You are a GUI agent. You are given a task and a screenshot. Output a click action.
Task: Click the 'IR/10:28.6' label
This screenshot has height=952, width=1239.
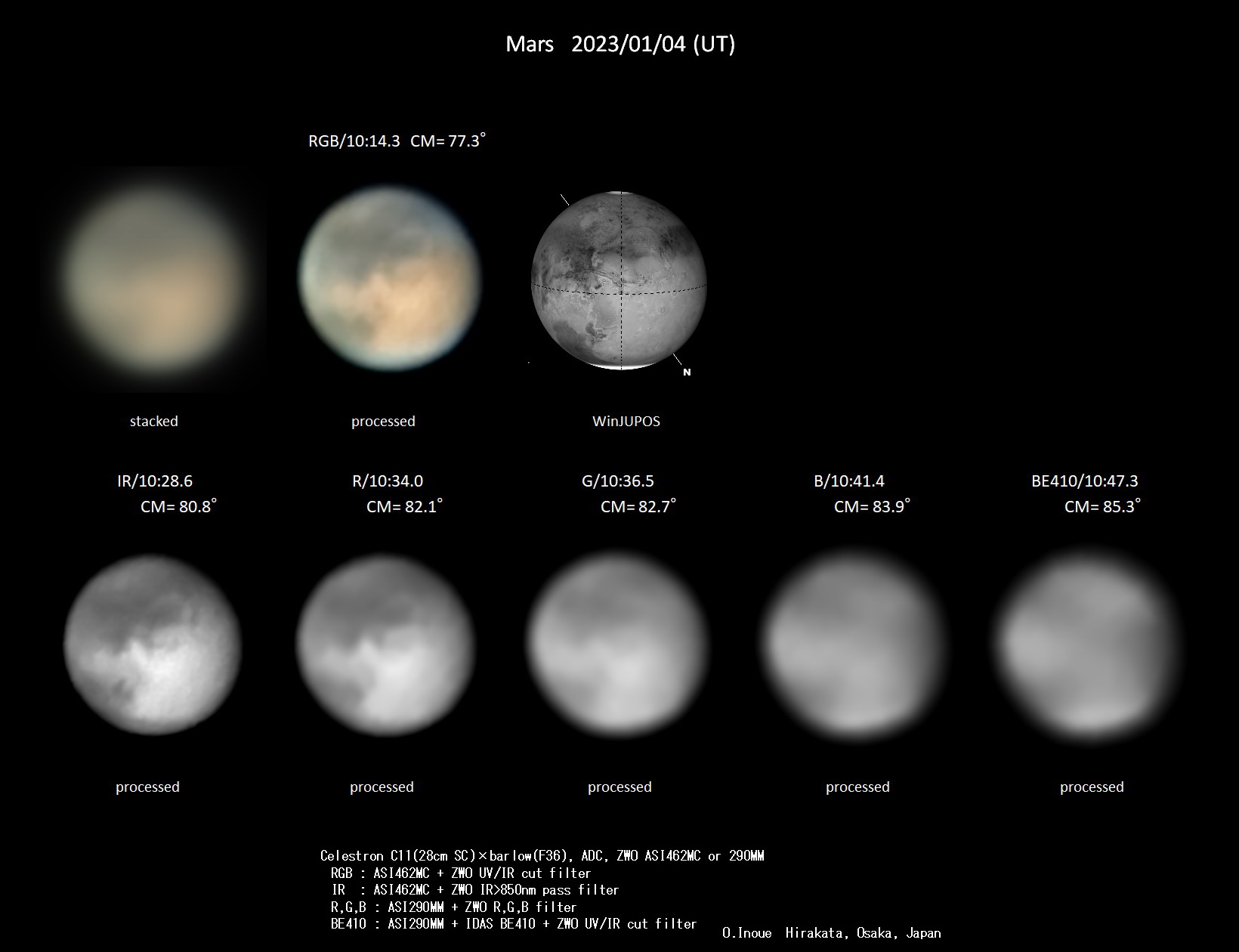[155, 481]
